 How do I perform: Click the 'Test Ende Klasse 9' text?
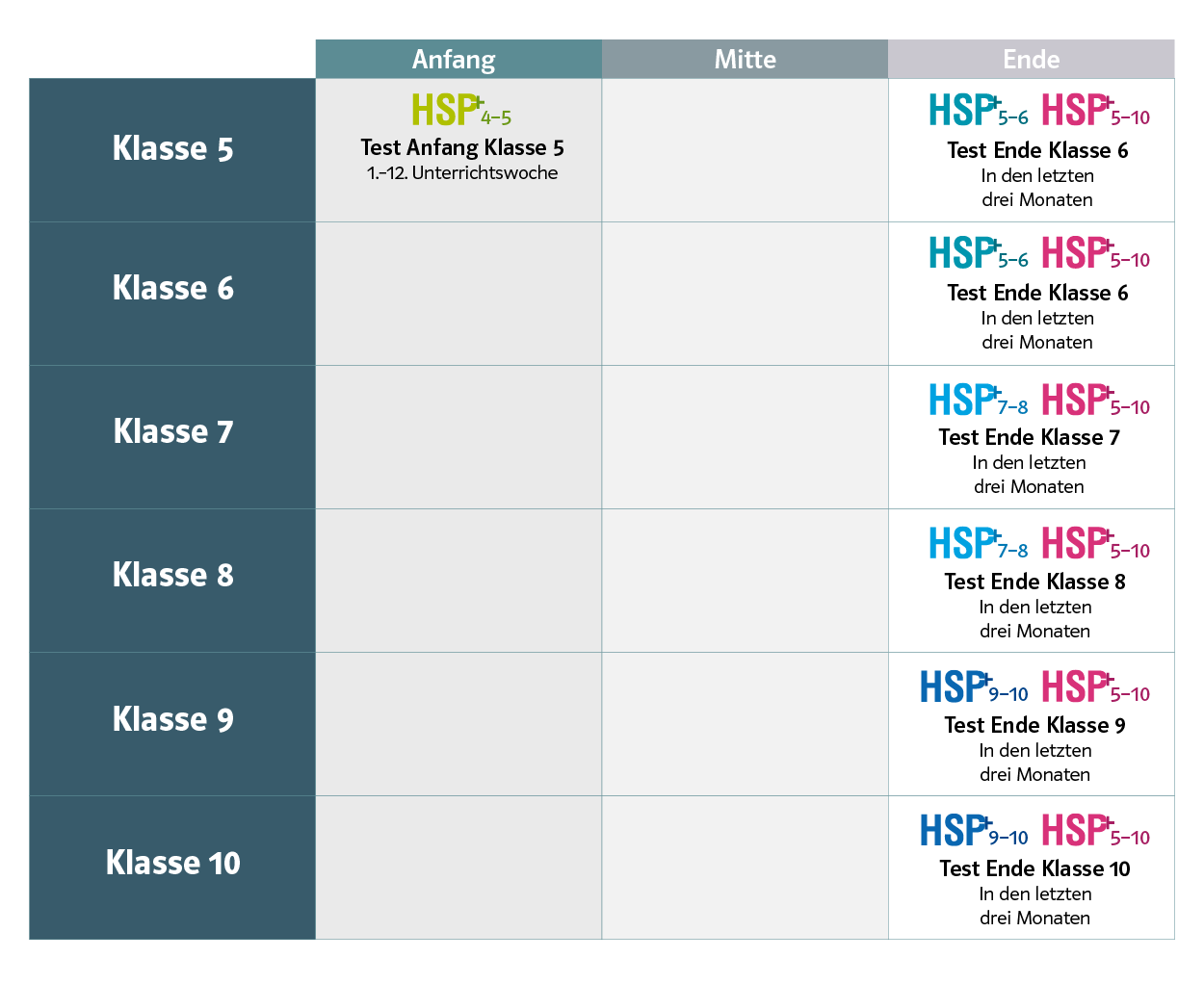point(1035,725)
